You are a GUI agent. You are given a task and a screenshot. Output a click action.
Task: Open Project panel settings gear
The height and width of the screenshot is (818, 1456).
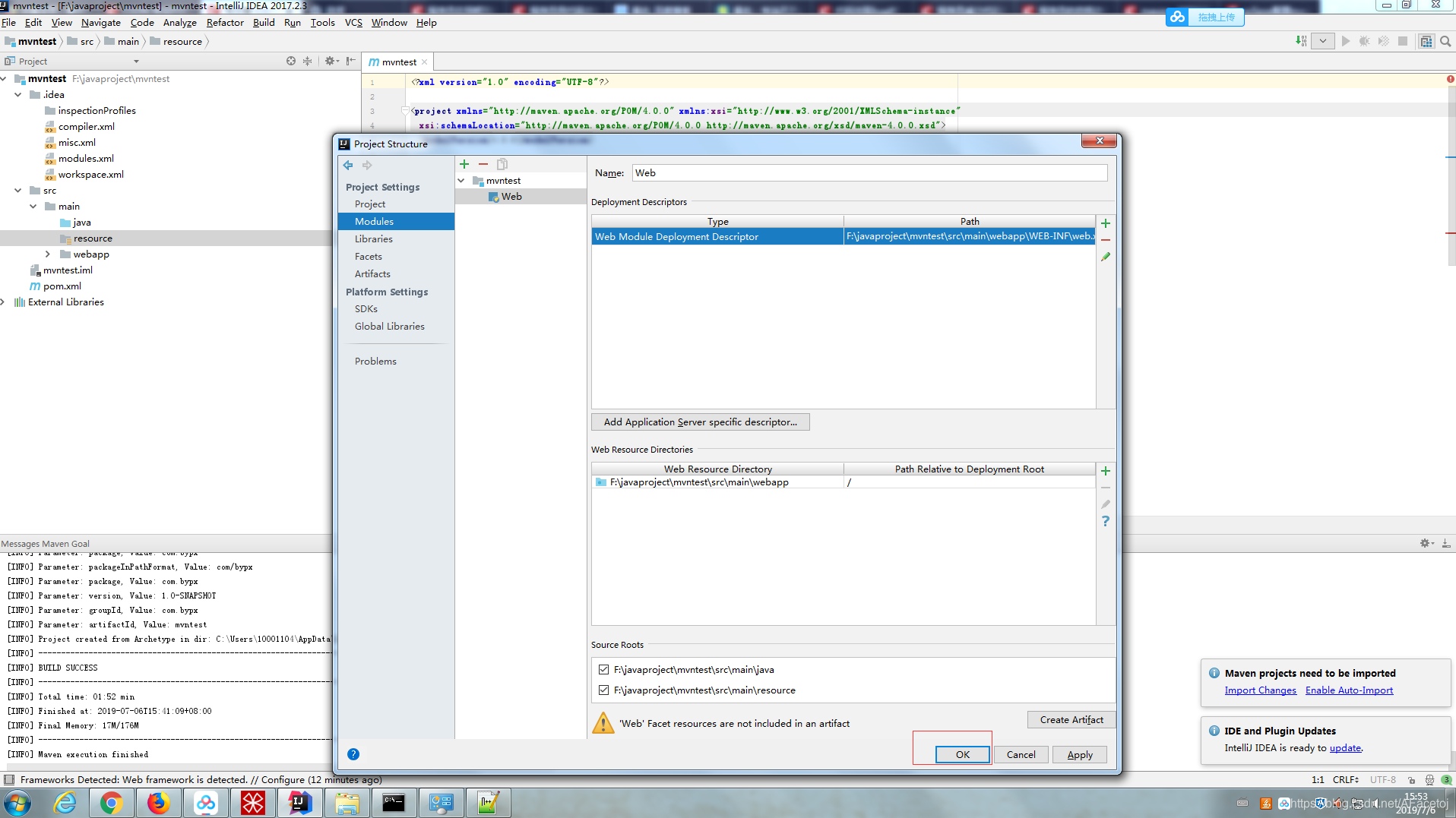pyautogui.click(x=331, y=61)
